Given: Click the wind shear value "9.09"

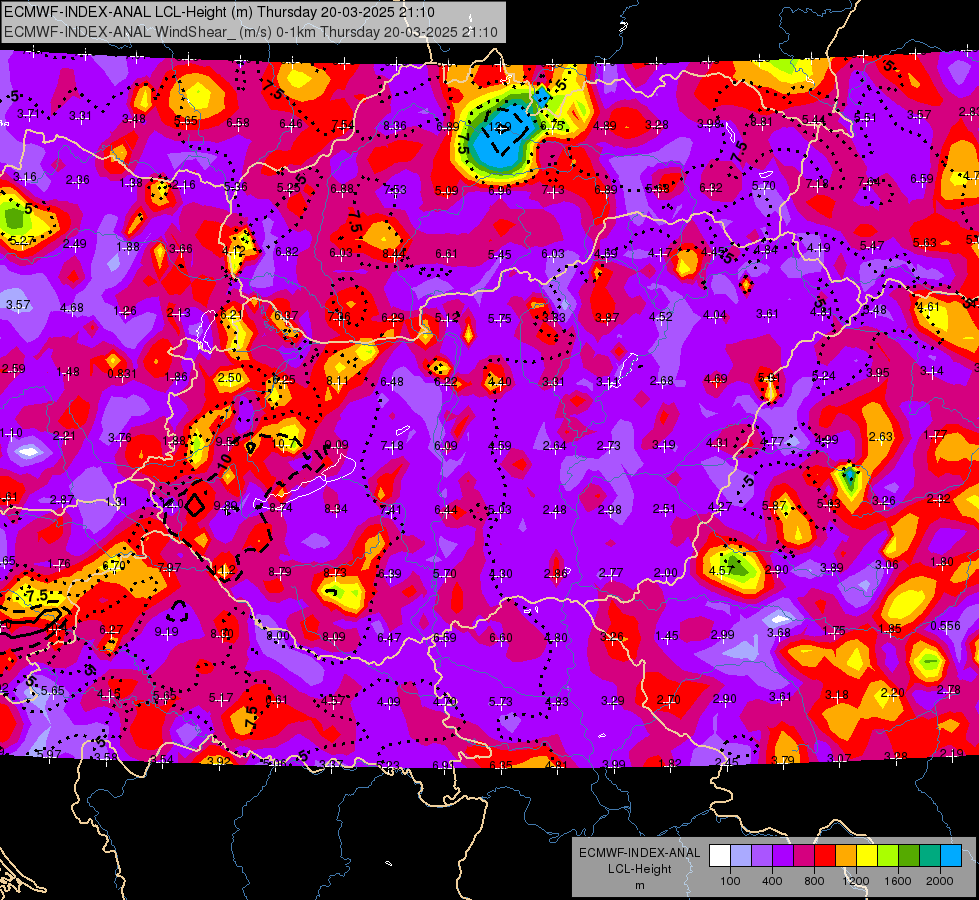Looking at the screenshot, I should coord(337,445).
